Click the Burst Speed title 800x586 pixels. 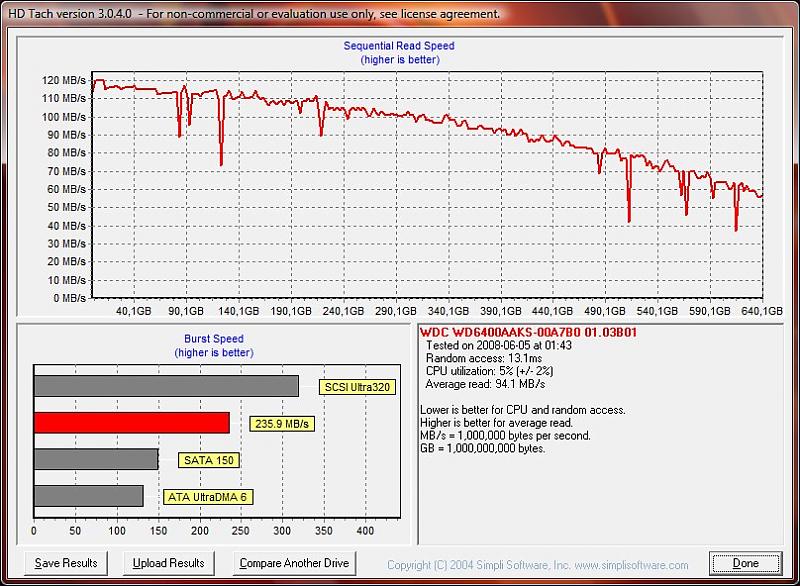tap(214, 339)
